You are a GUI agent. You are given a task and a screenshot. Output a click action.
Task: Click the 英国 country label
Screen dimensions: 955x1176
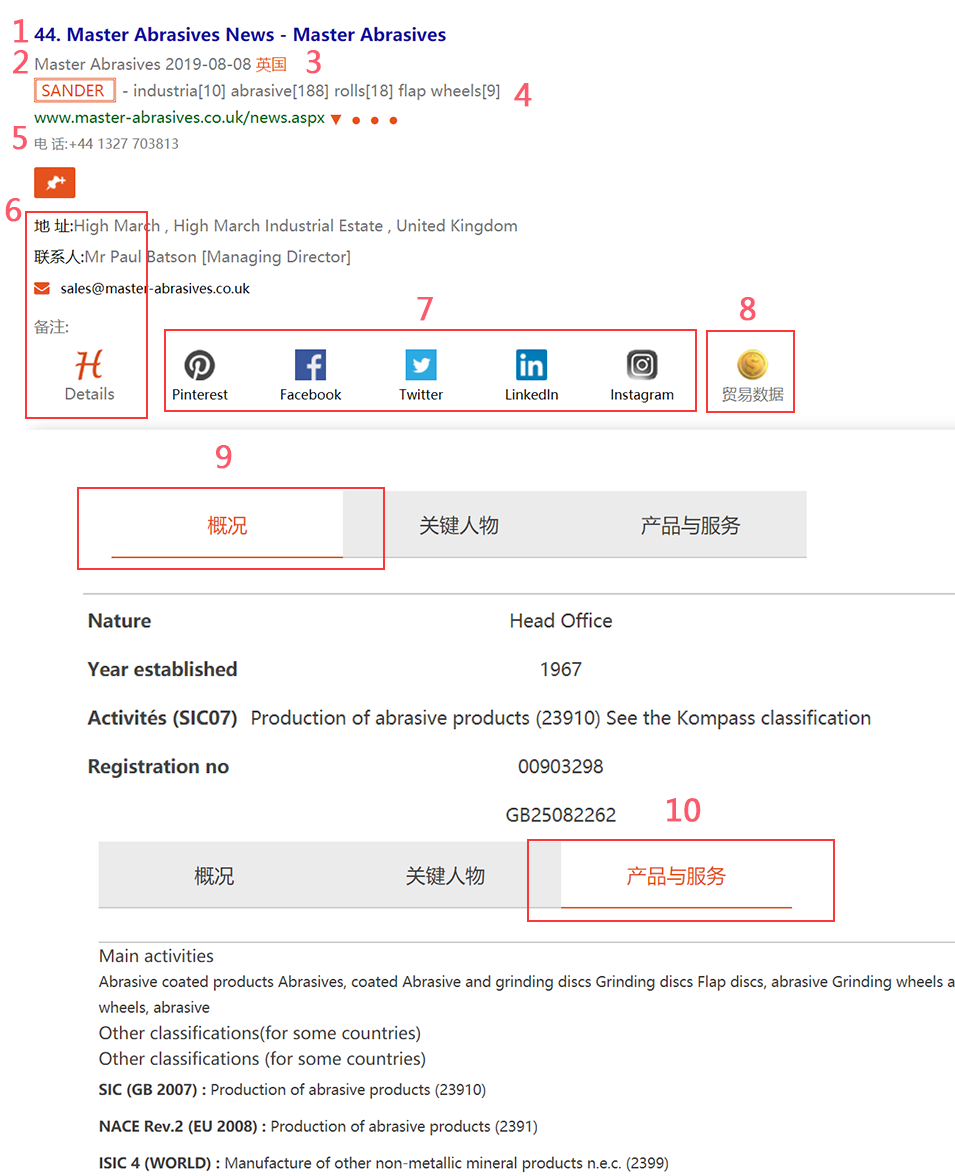[271, 64]
